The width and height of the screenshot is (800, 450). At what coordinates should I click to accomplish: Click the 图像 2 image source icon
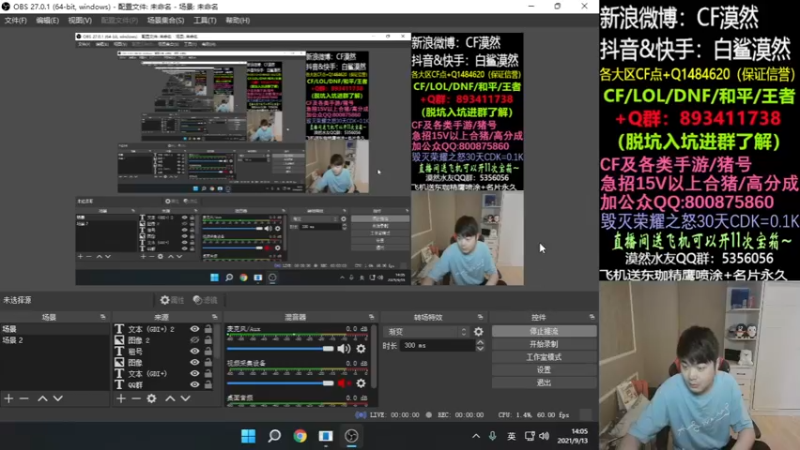(119, 340)
